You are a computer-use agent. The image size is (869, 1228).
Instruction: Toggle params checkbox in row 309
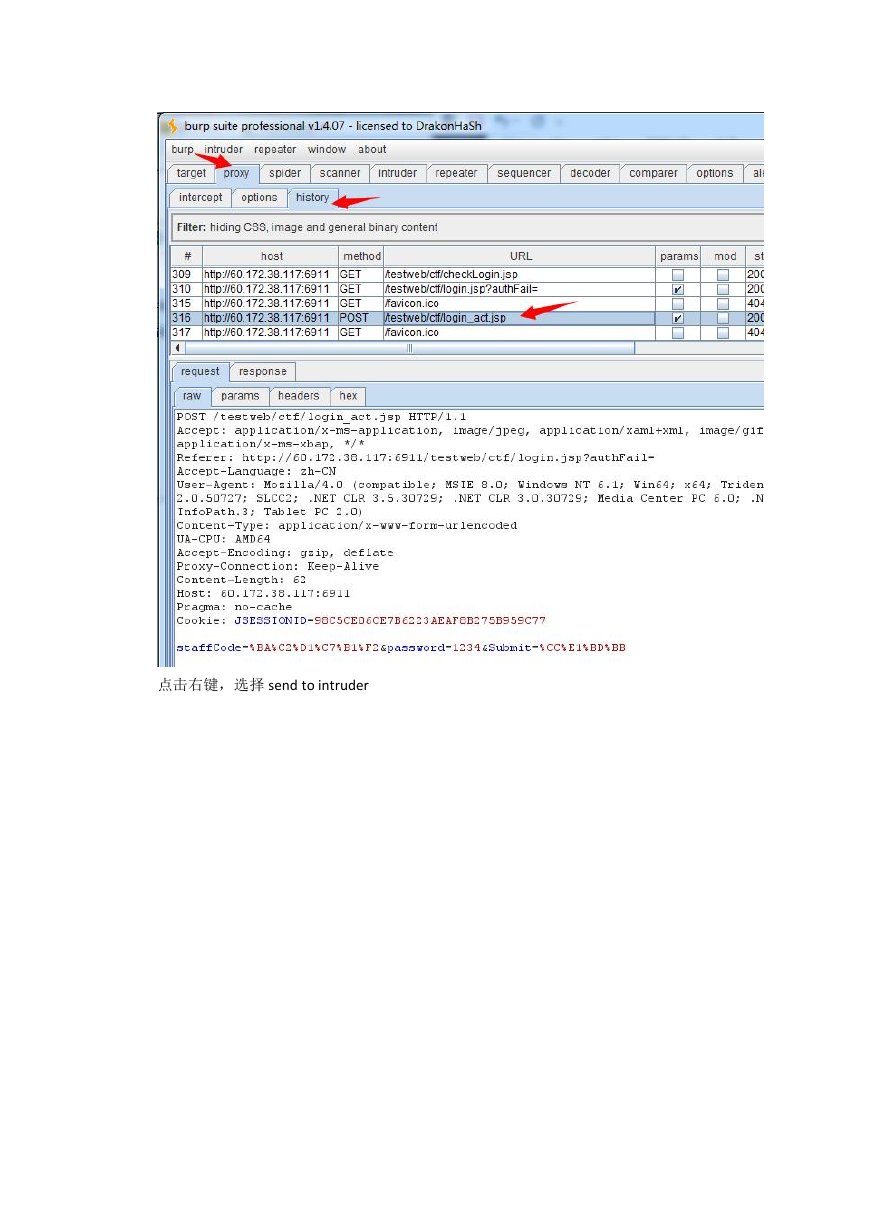[x=678, y=275]
